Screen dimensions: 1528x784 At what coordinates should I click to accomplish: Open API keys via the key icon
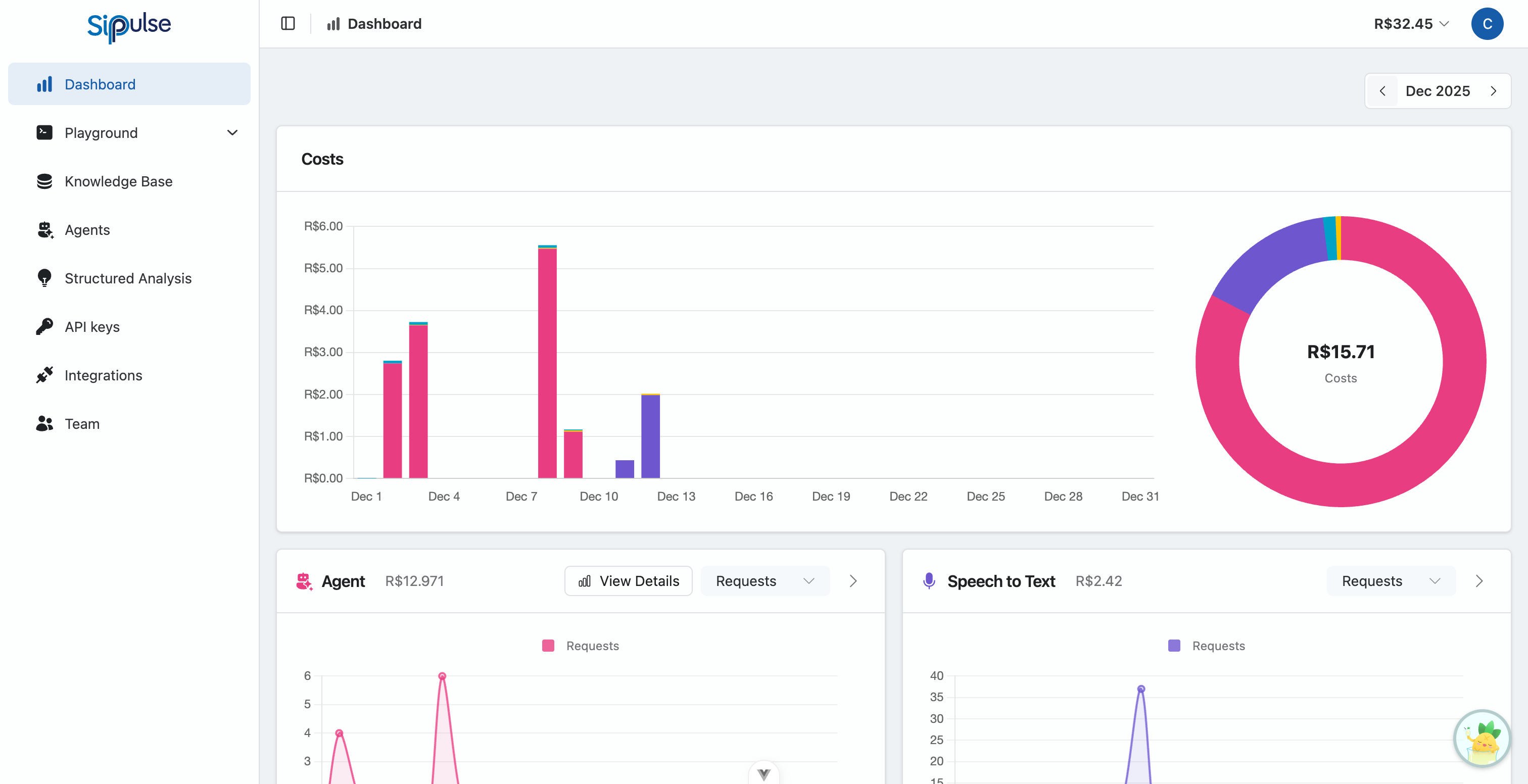click(x=44, y=326)
